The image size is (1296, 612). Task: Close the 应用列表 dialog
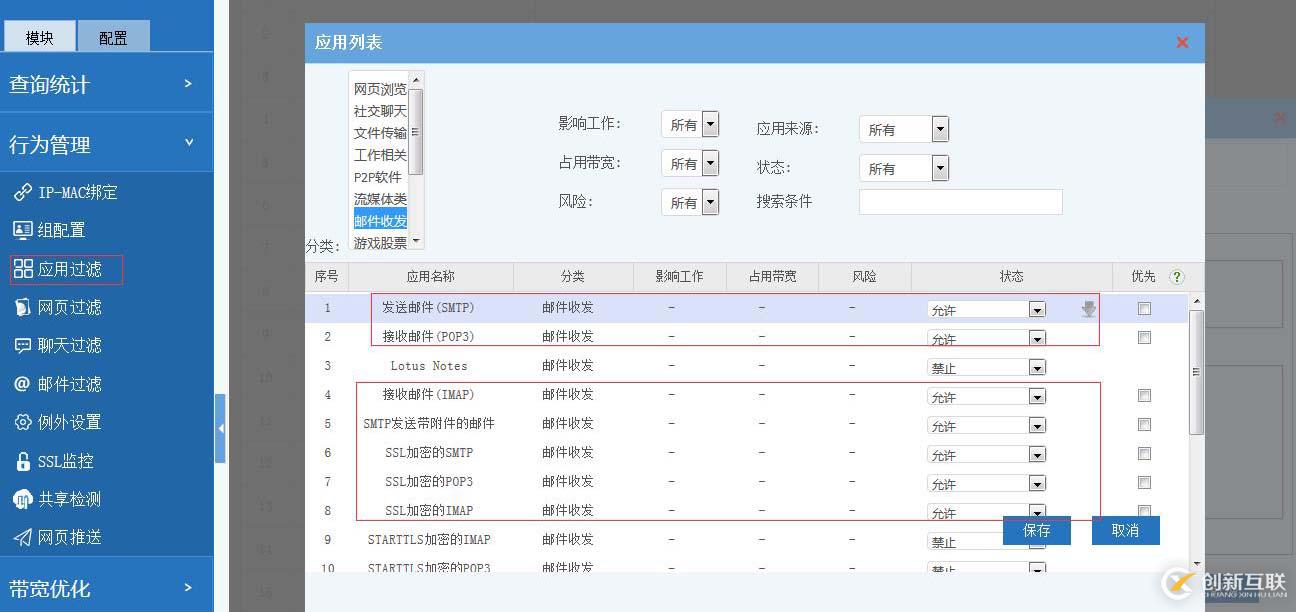click(1182, 43)
